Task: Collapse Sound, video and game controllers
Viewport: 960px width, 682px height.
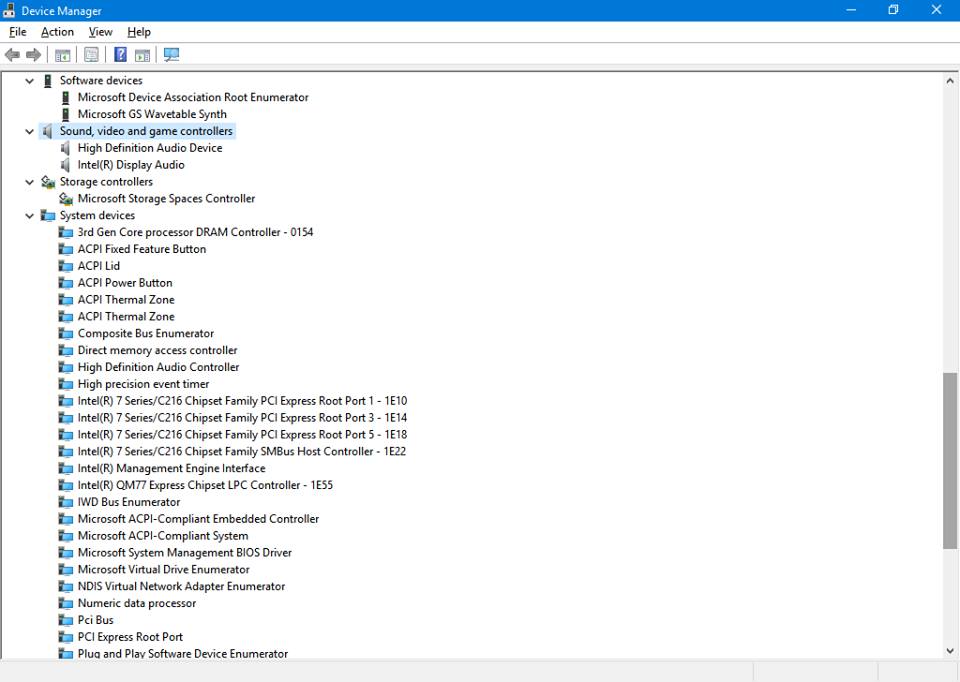Action: click(29, 131)
